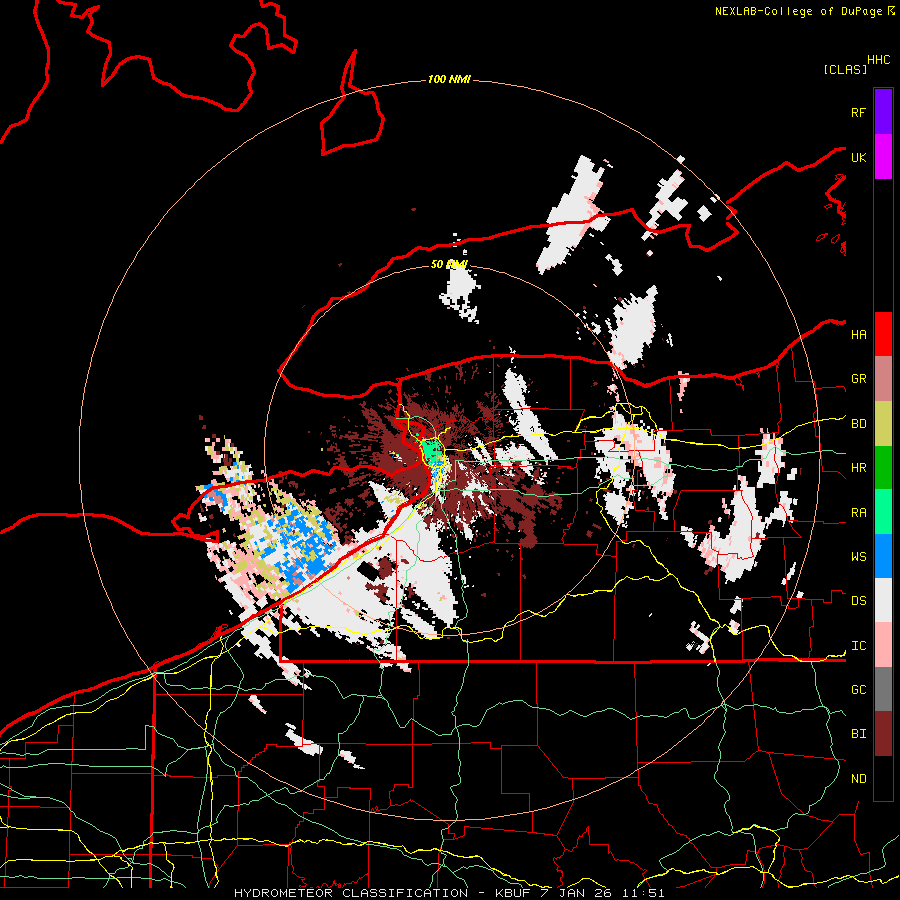
Task: Choose the DS white legend swatch
Action: click(x=883, y=600)
